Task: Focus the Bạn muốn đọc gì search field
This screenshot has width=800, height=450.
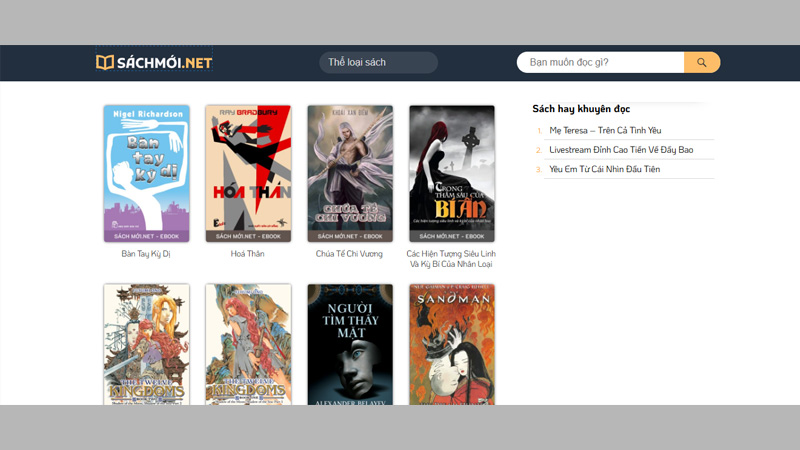Action: (601, 62)
